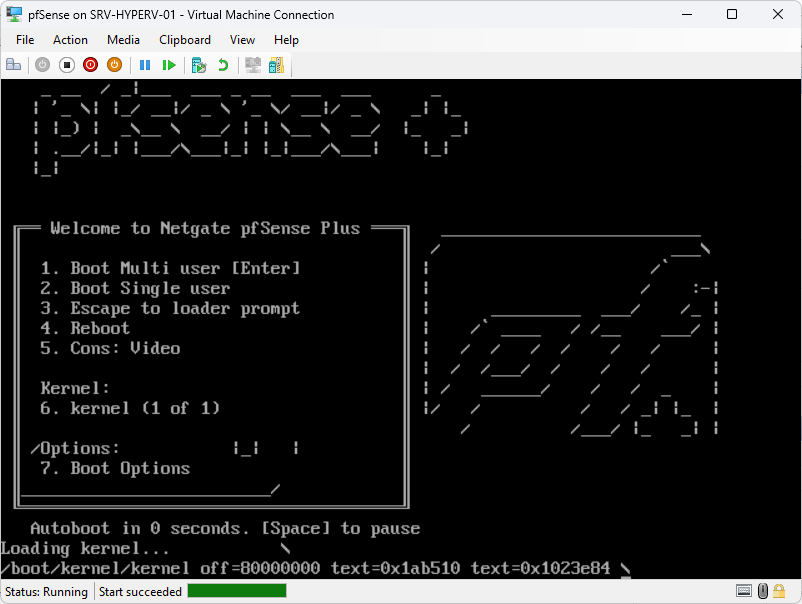
Task: Click the keyboard icon in the status bar
Action: point(743,591)
